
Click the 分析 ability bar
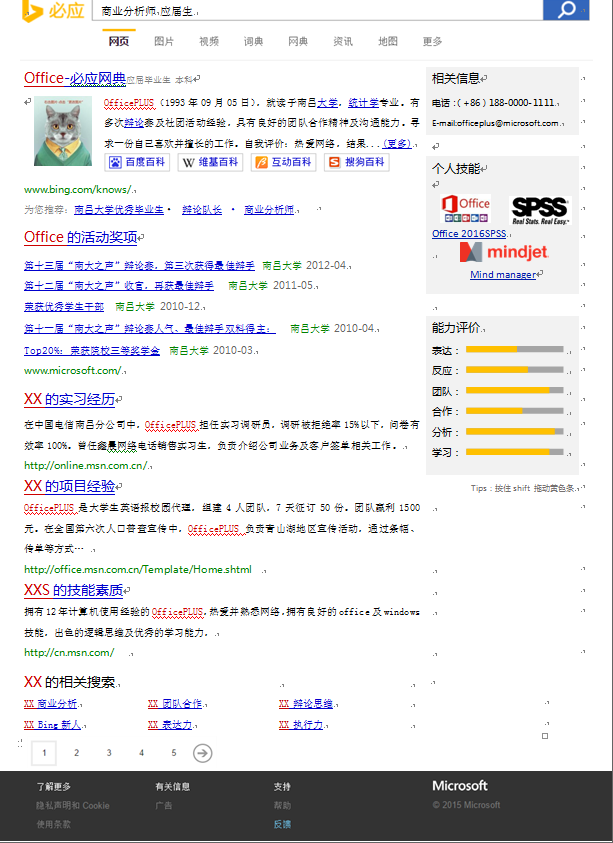pos(515,432)
